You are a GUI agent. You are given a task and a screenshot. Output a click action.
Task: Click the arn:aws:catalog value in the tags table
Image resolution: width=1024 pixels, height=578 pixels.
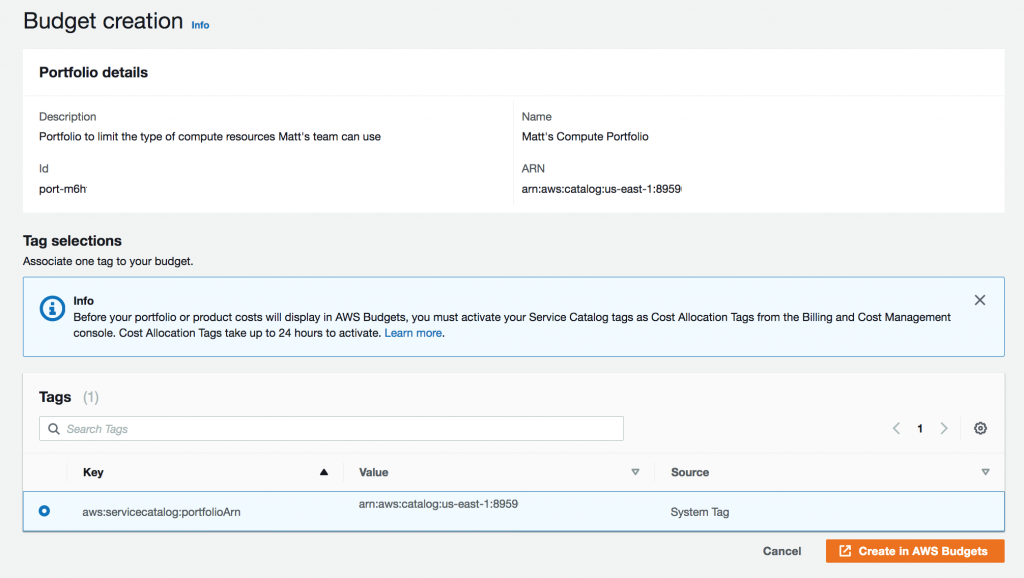coord(438,504)
